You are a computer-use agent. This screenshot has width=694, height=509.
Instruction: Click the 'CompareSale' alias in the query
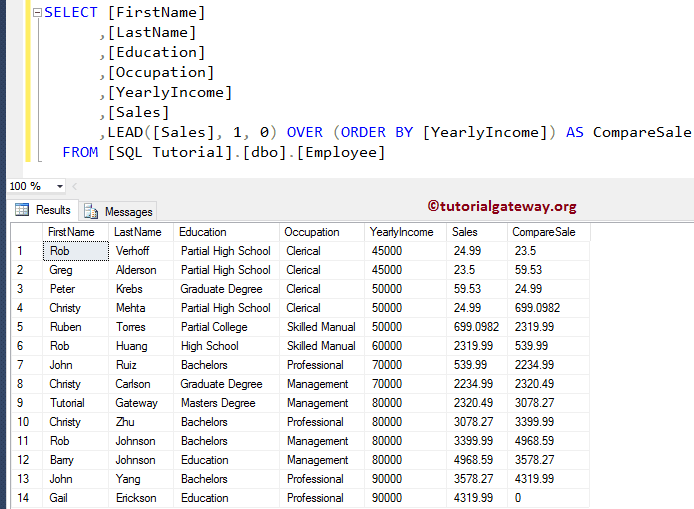pyautogui.click(x=642, y=132)
